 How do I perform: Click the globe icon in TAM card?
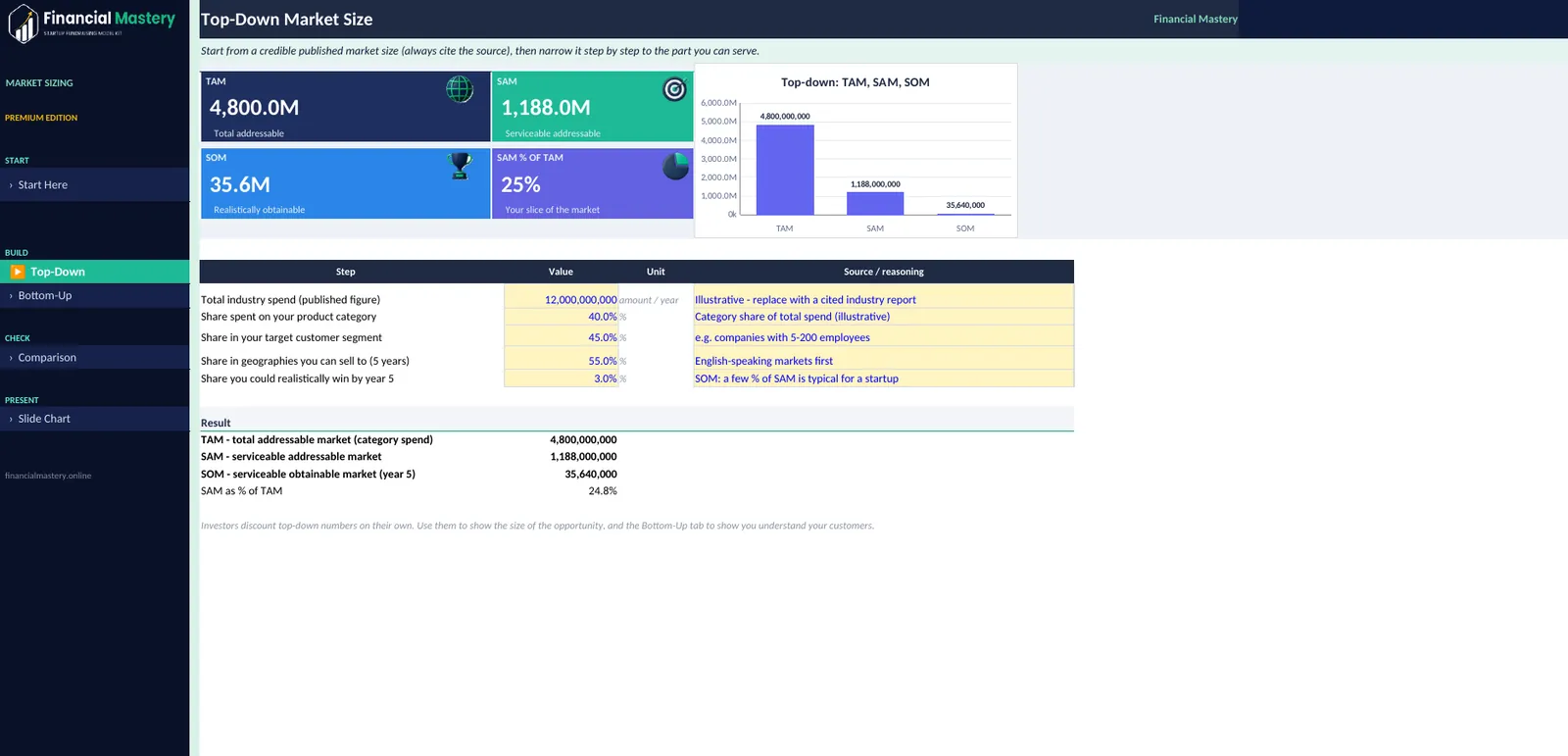tap(460, 89)
